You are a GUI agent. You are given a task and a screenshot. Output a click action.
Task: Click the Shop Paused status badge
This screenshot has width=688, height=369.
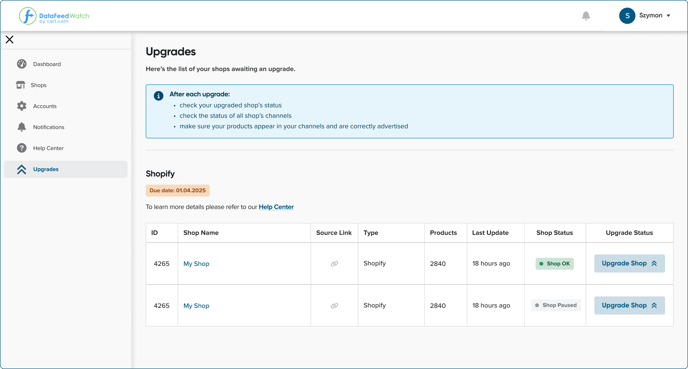click(556, 305)
